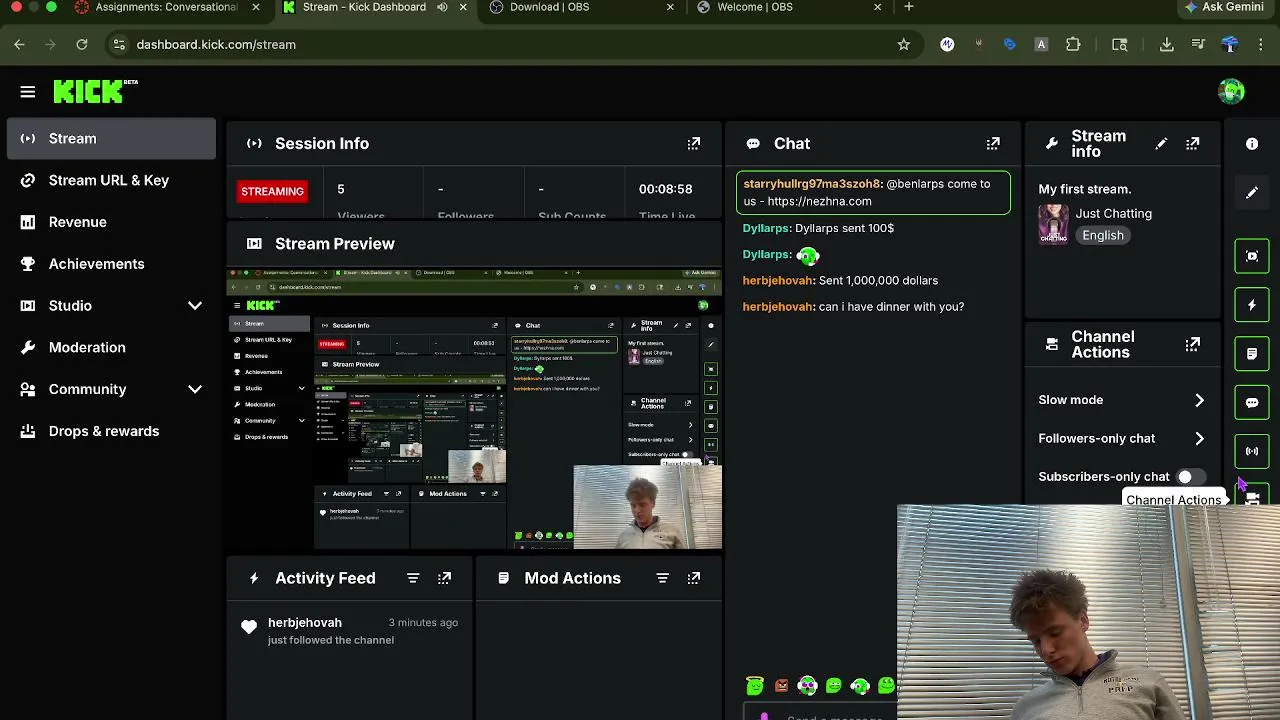Pop out the Mod Actions panel

[694, 578]
